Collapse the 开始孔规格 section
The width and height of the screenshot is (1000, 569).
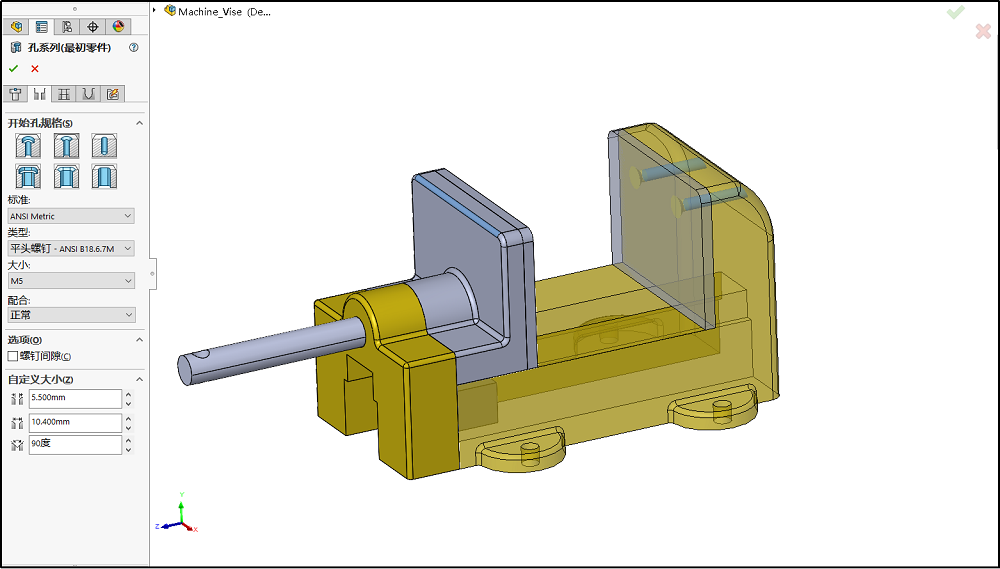pos(139,123)
